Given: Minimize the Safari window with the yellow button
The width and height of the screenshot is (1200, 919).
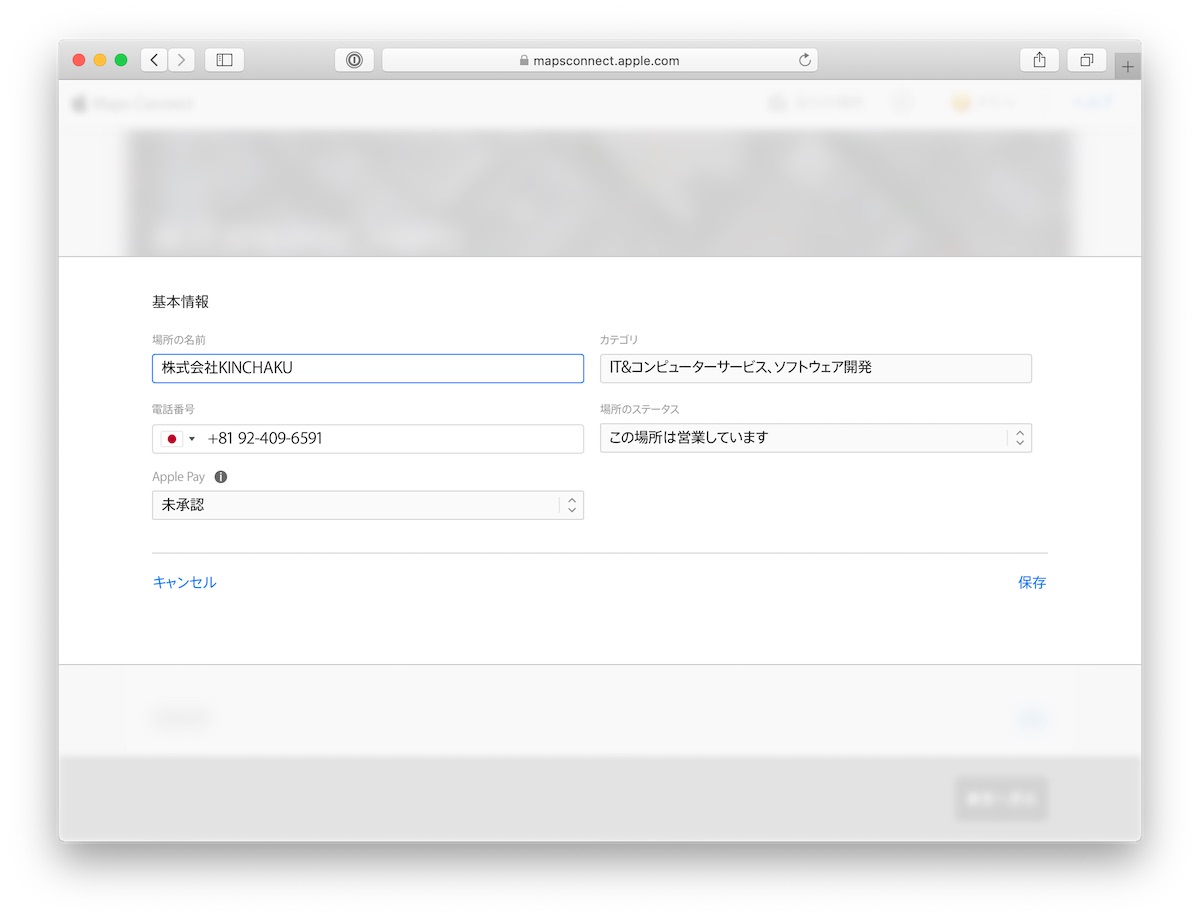Looking at the screenshot, I should point(100,60).
